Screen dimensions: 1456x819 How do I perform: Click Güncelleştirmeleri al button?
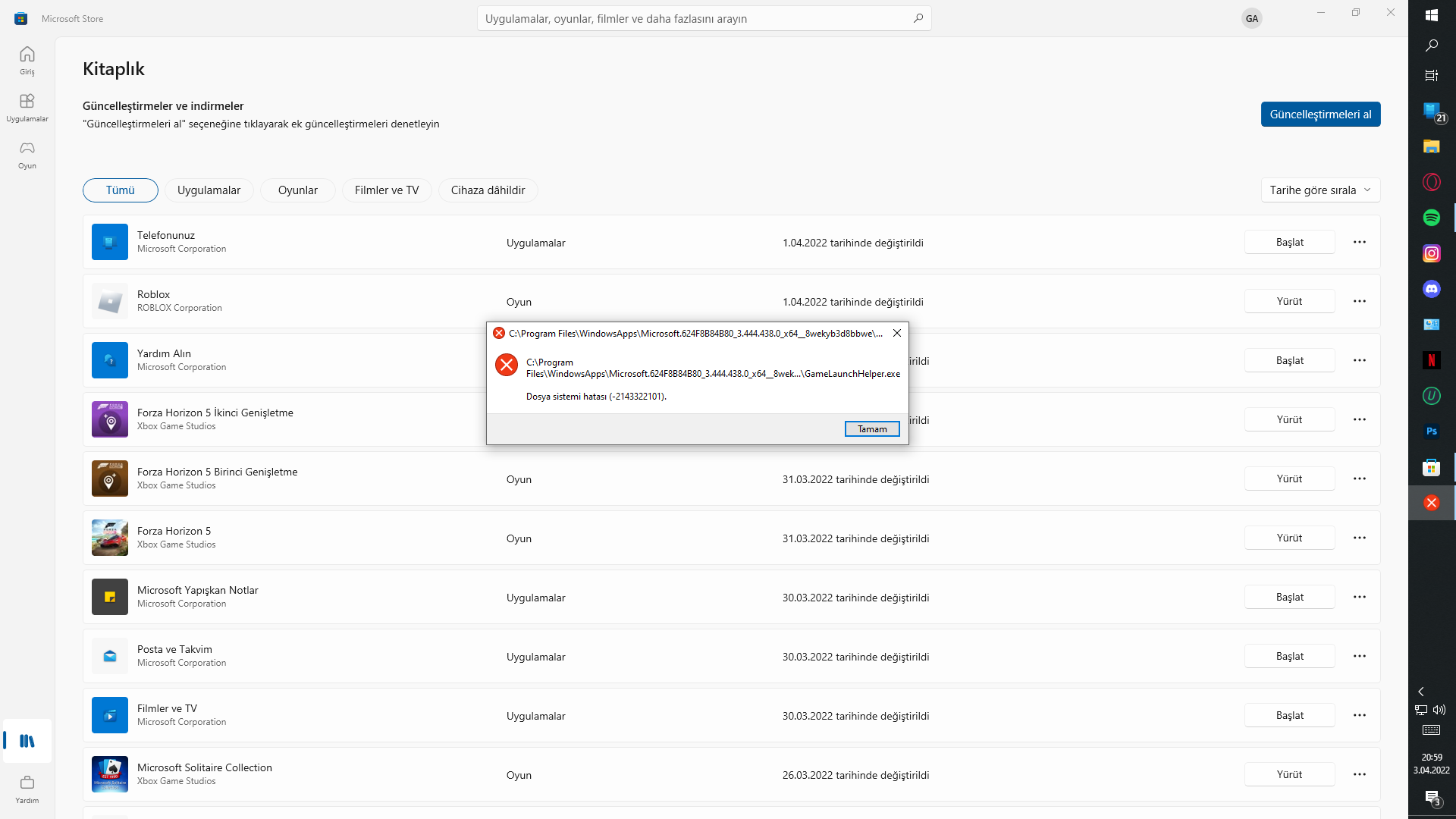(x=1320, y=115)
